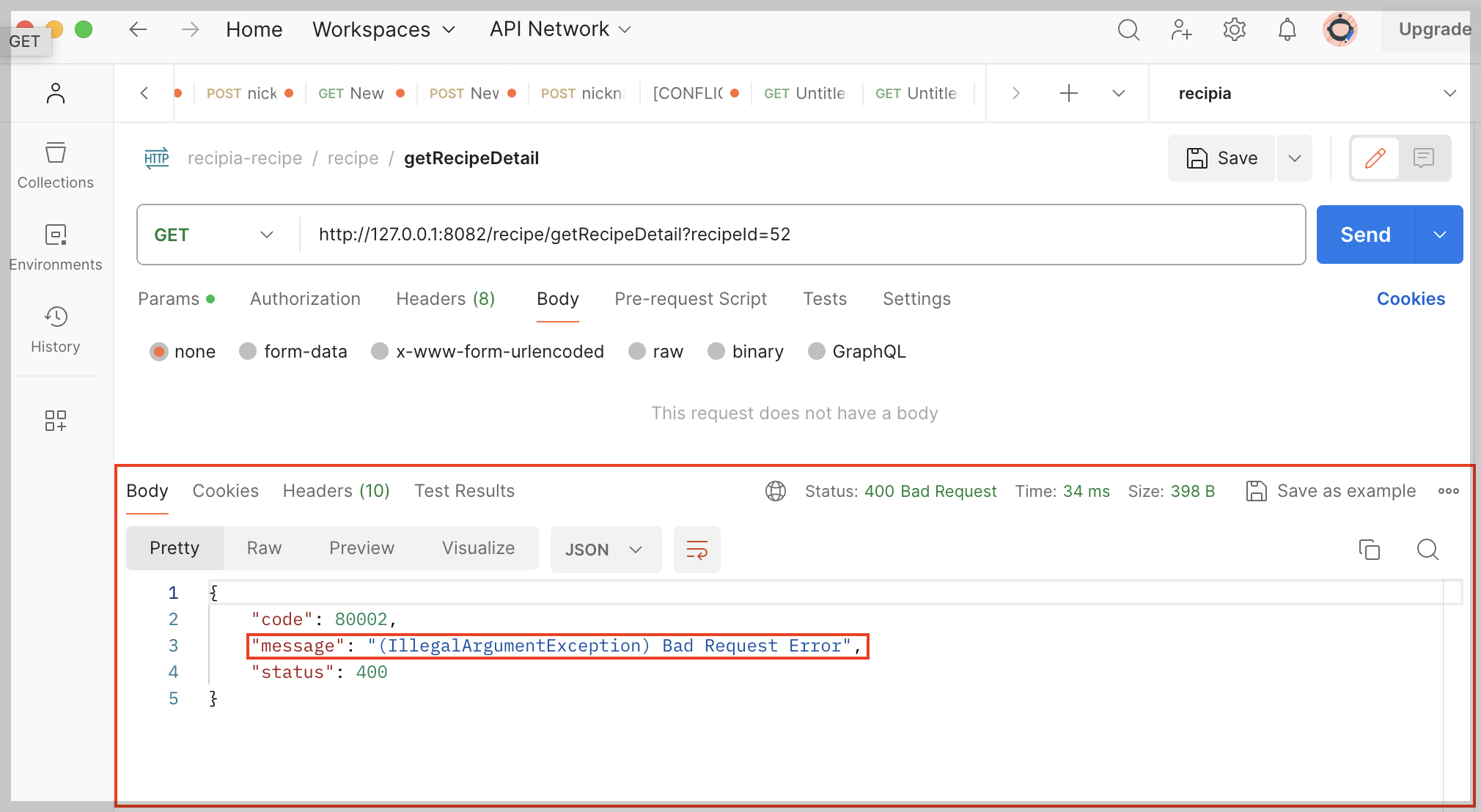The height and width of the screenshot is (812, 1481).
Task: Select the form-data body radio option
Action: tap(248, 352)
